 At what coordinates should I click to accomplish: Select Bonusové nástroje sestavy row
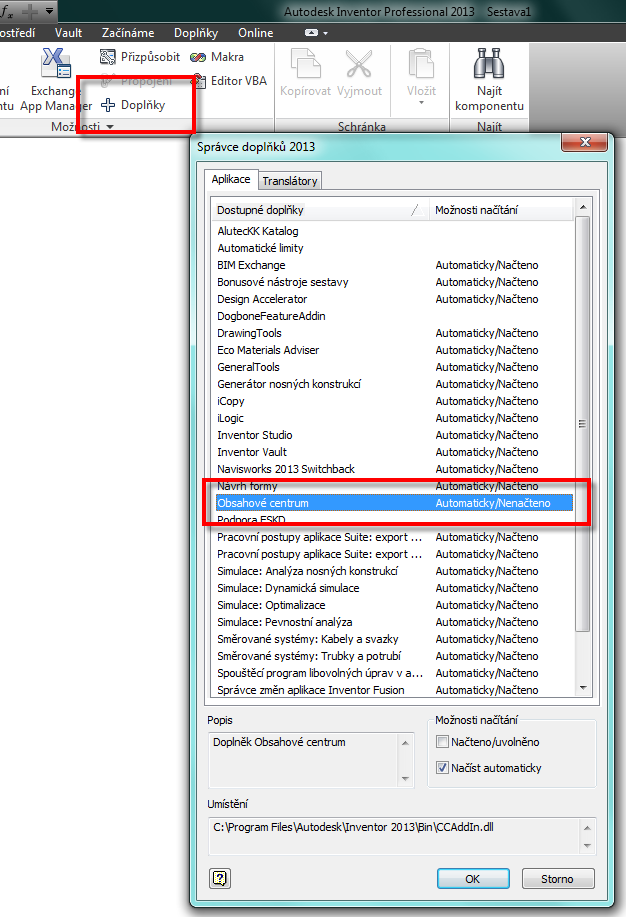pos(393,282)
